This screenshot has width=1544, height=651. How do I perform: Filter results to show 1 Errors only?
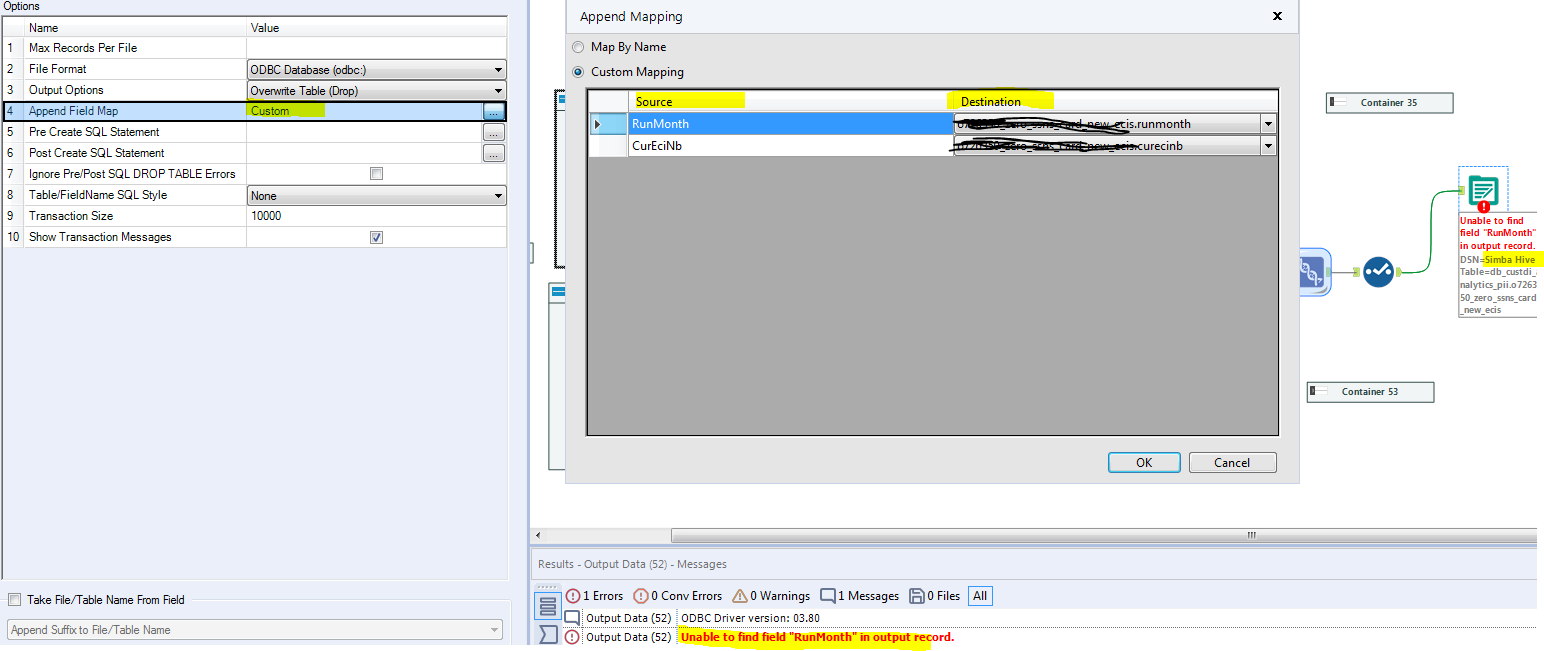point(594,595)
